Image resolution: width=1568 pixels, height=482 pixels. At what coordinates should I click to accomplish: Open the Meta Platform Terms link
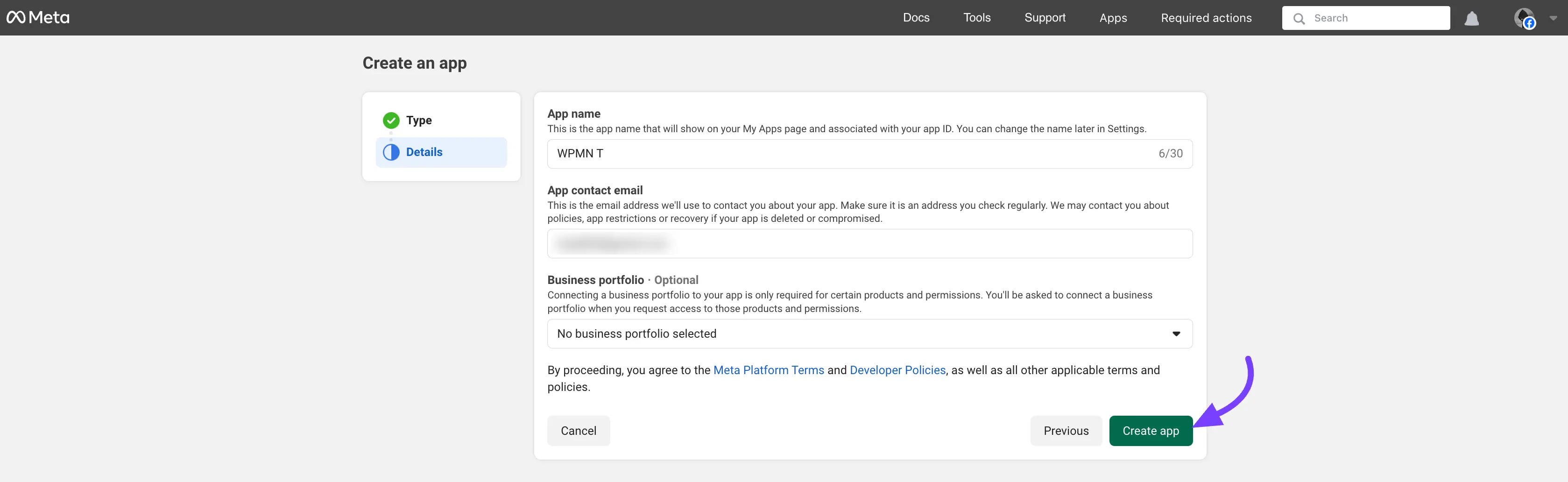pos(768,370)
